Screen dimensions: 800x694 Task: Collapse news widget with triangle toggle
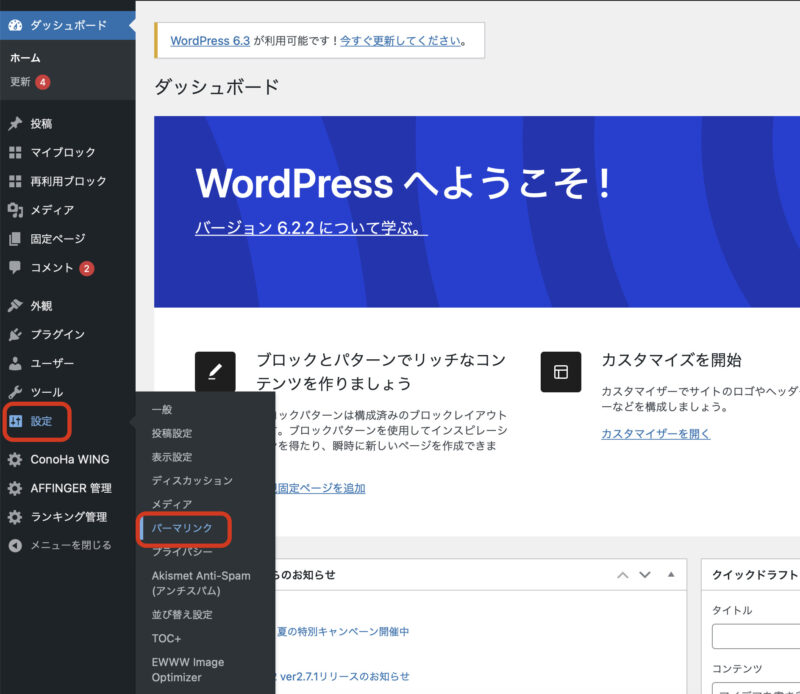click(x=671, y=575)
